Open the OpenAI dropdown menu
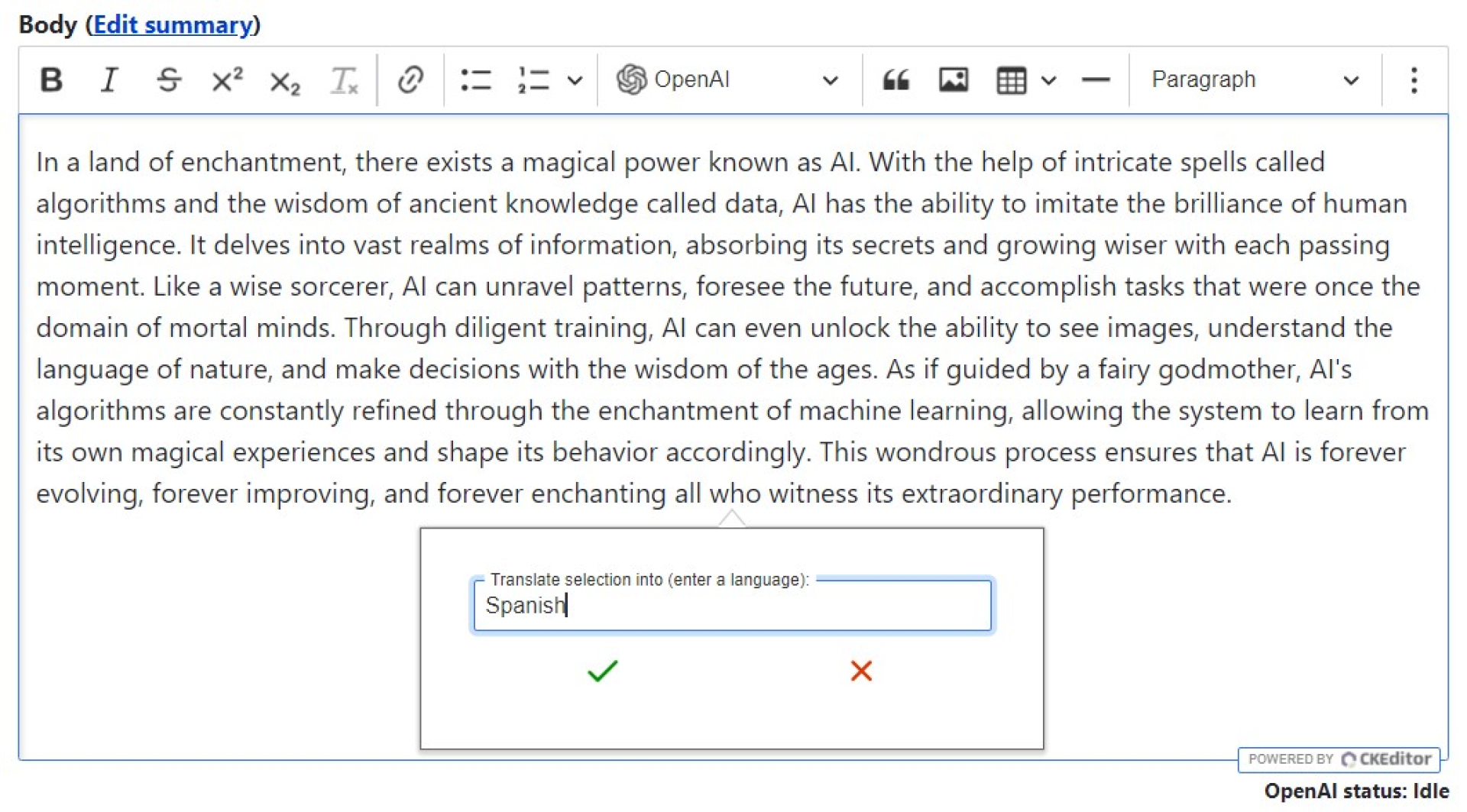The image size is (1467, 812). 728,79
